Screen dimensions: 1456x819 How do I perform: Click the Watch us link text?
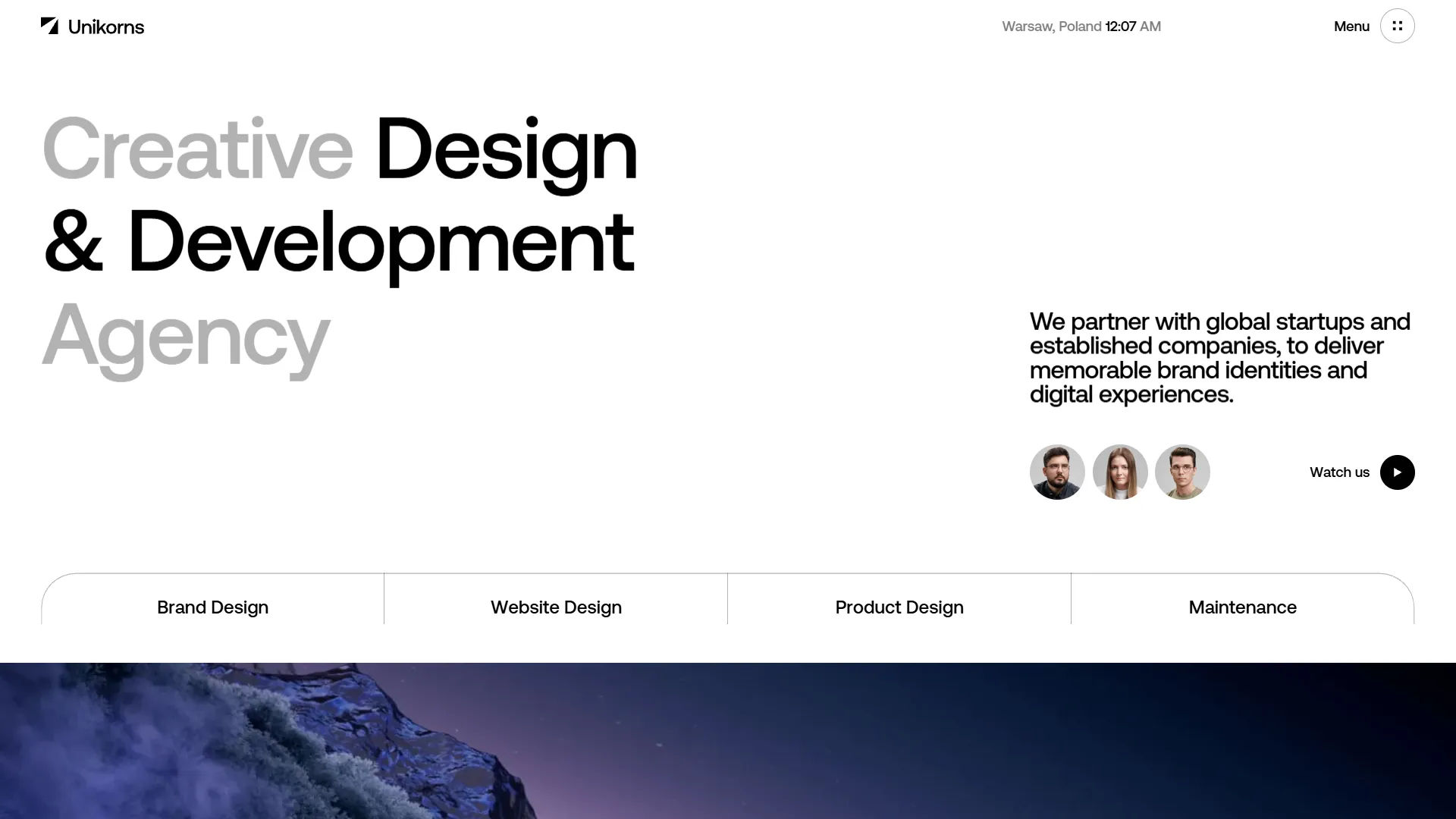(1339, 472)
